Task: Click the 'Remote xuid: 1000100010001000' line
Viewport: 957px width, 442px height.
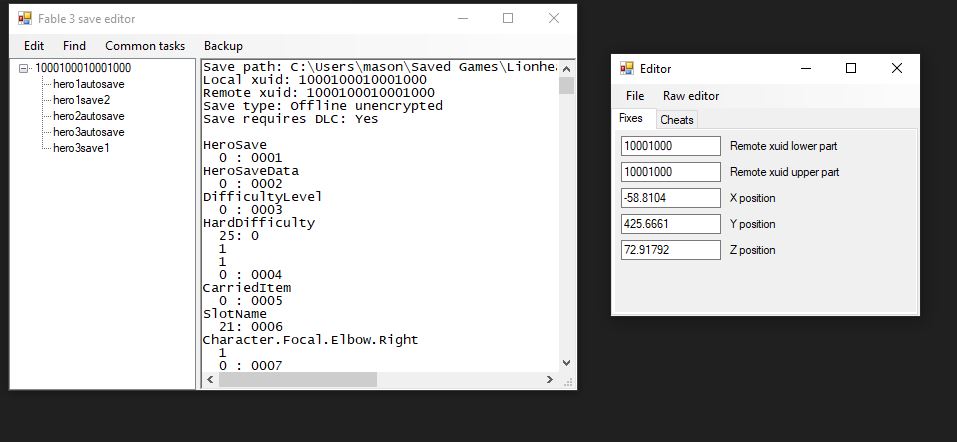Action: (319, 93)
